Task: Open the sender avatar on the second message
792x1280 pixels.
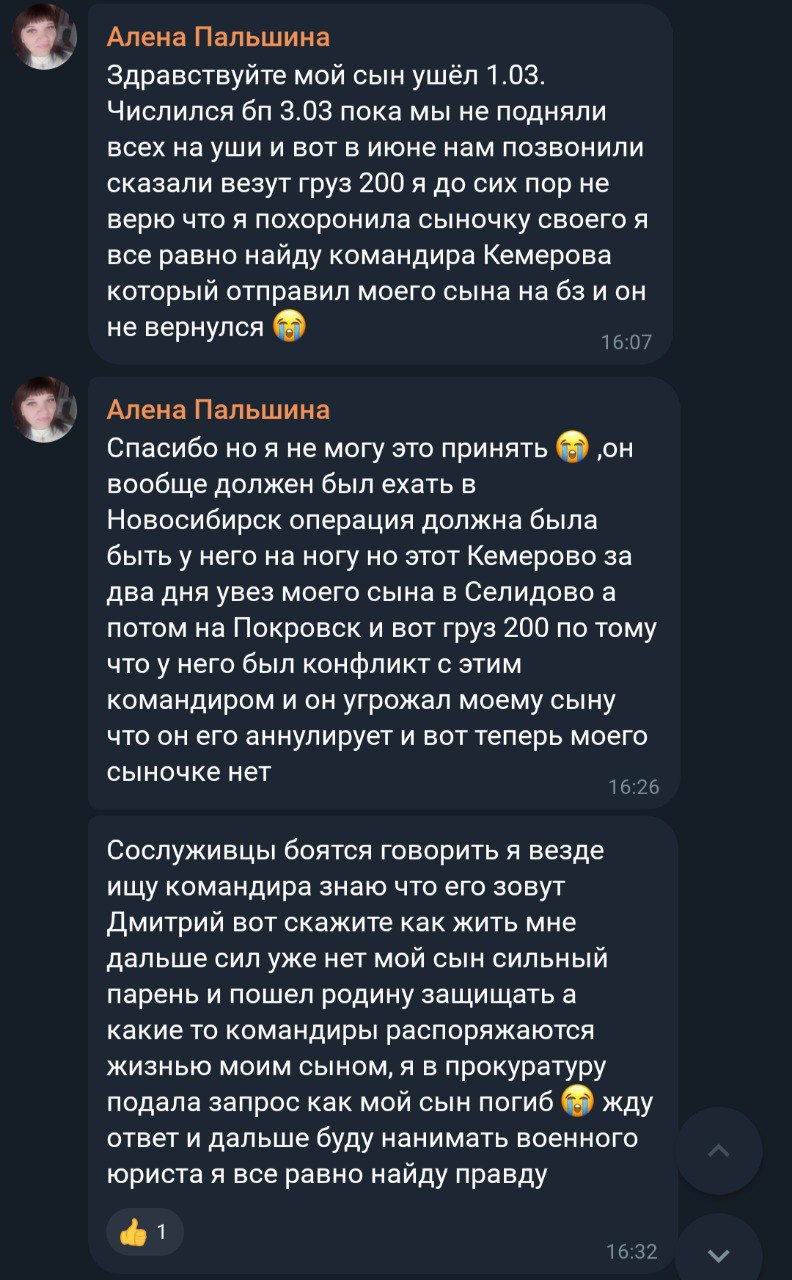Action: pyautogui.click(x=44, y=409)
